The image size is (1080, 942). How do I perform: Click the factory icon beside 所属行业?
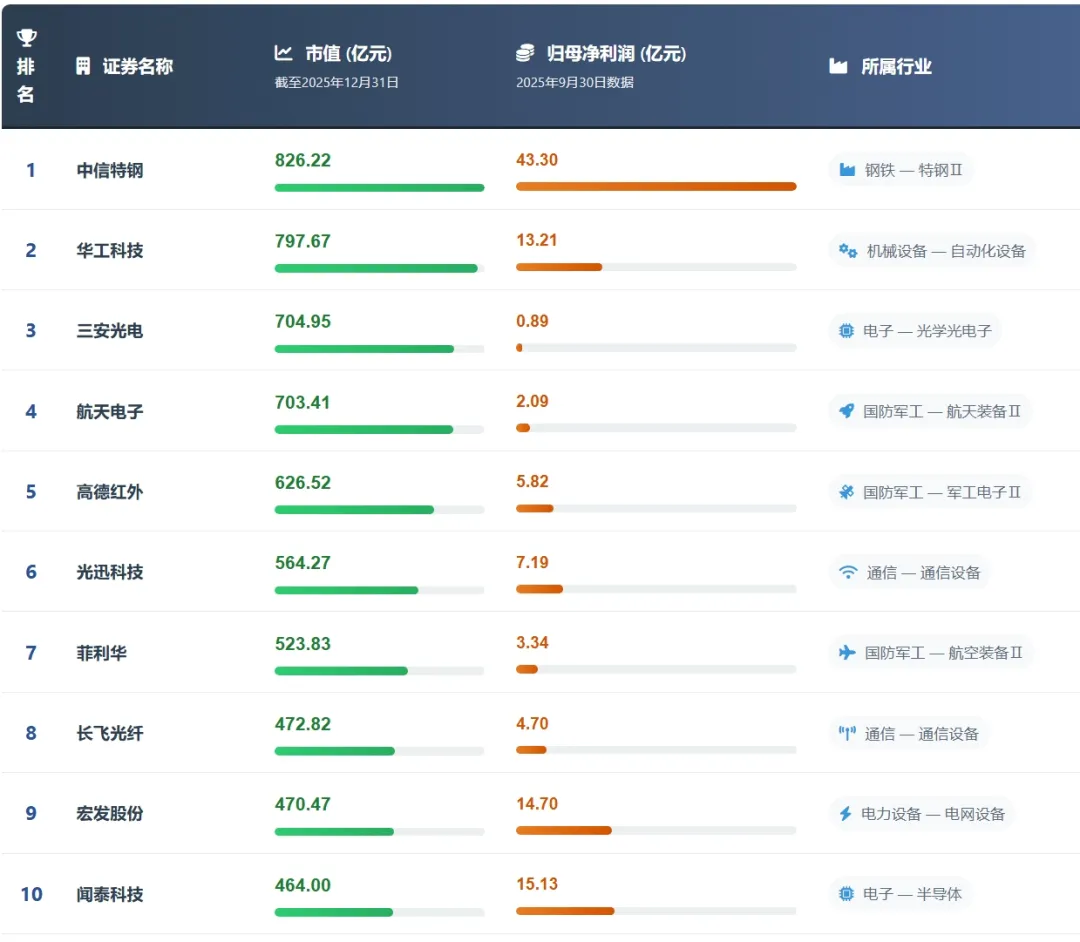tap(839, 66)
